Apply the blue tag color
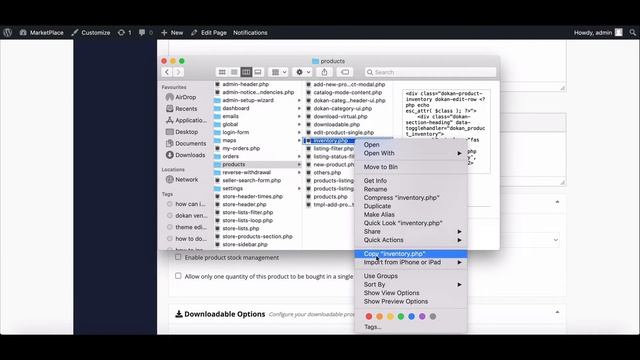The width and height of the screenshot is (640, 360). pos(411,316)
